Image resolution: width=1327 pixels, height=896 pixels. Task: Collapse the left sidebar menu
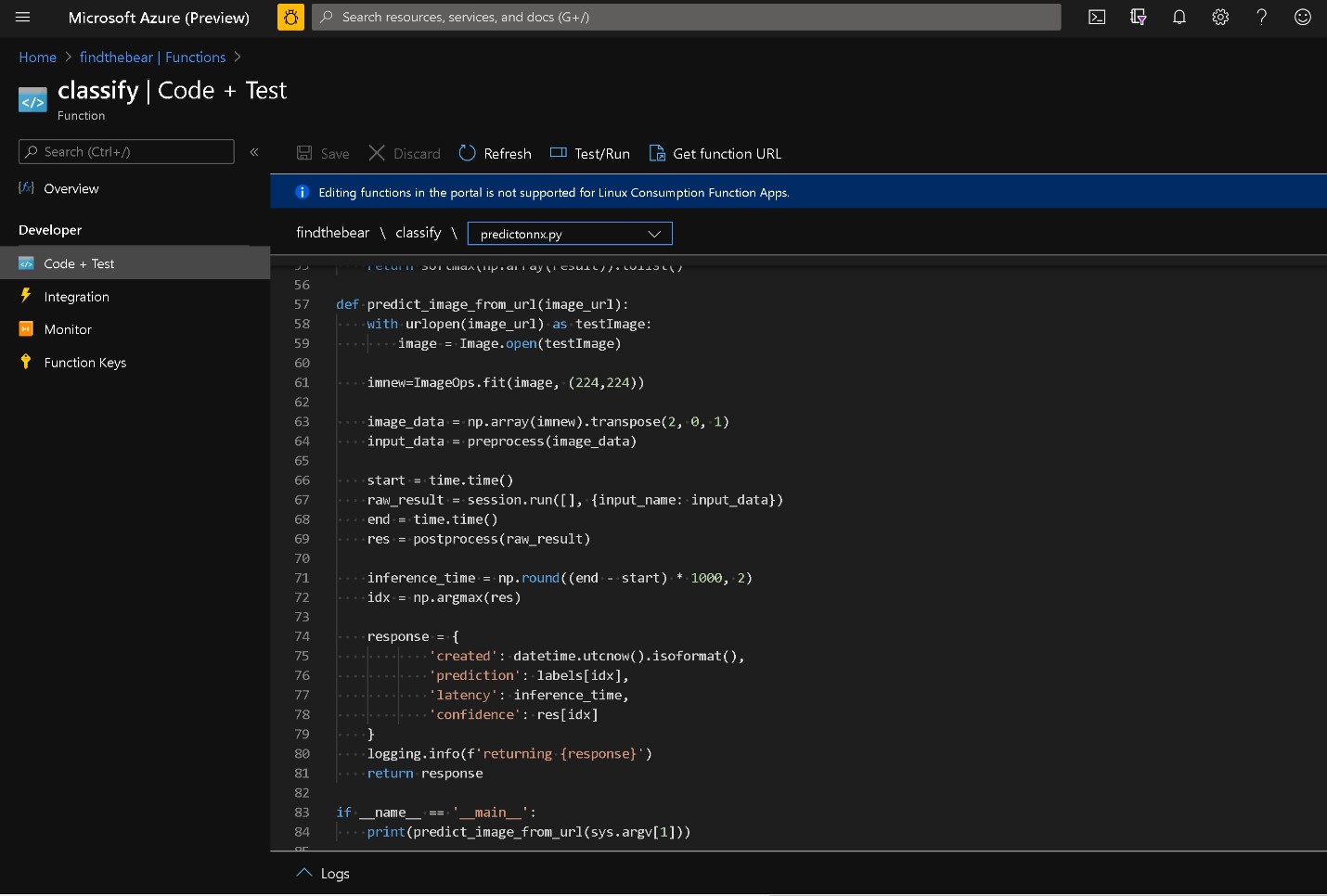(x=254, y=152)
